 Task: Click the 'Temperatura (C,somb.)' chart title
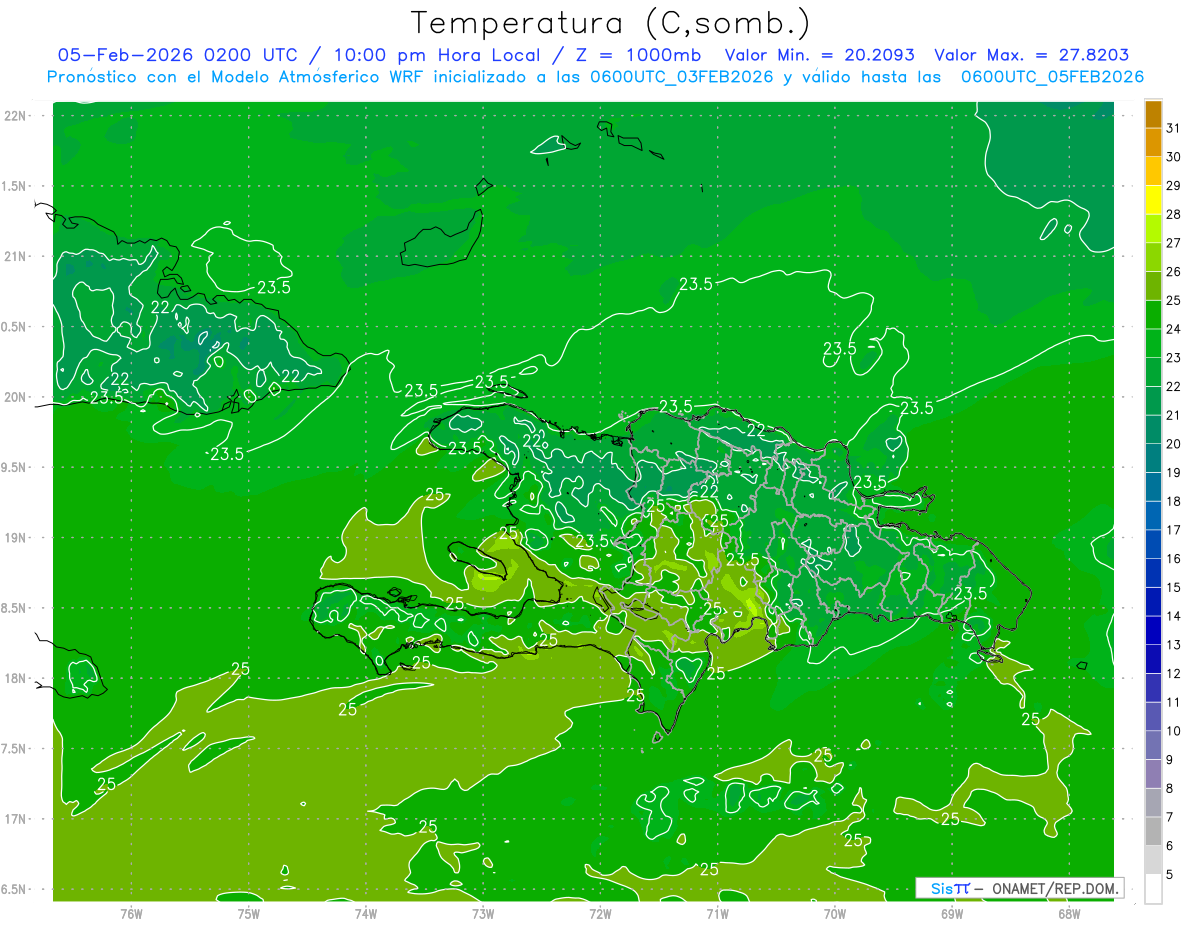(x=611, y=23)
